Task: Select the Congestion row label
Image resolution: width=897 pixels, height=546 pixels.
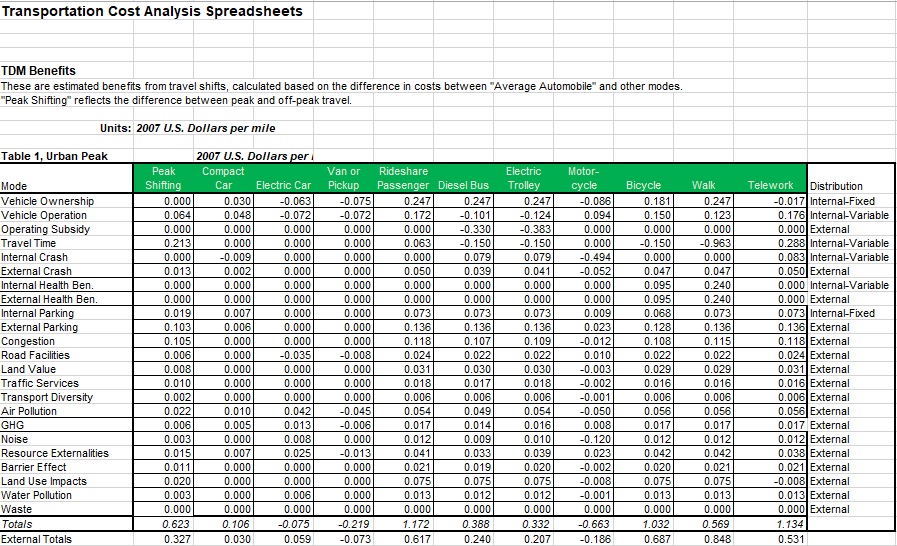Action: click(30, 341)
